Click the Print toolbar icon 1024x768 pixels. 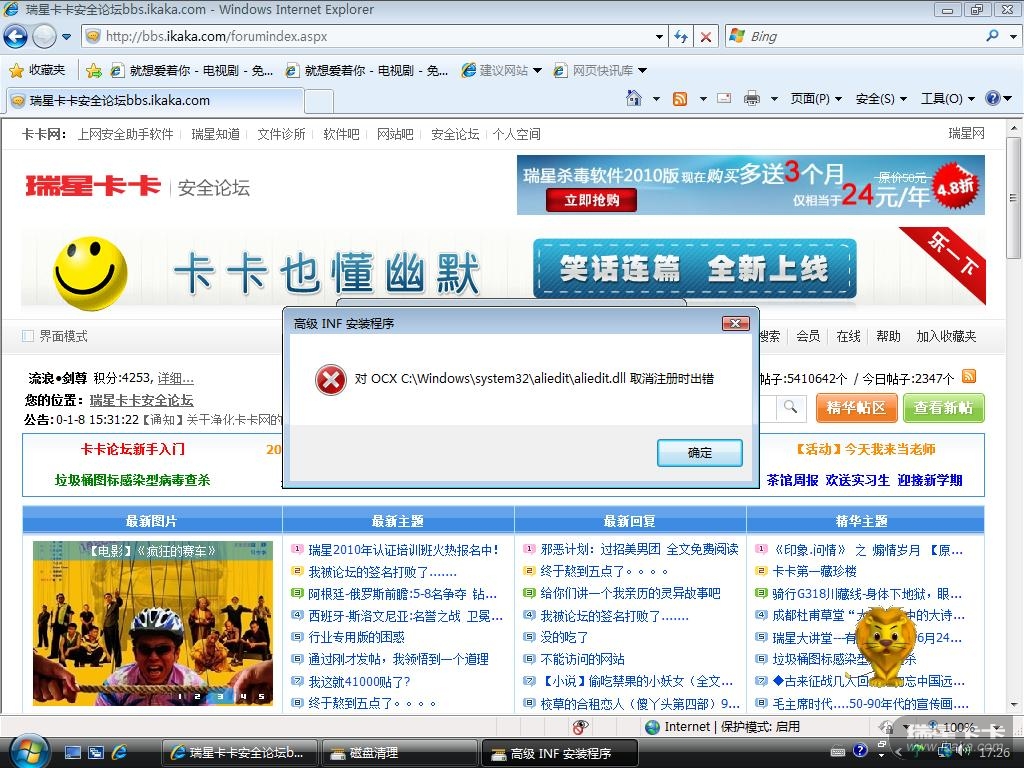(x=752, y=99)
